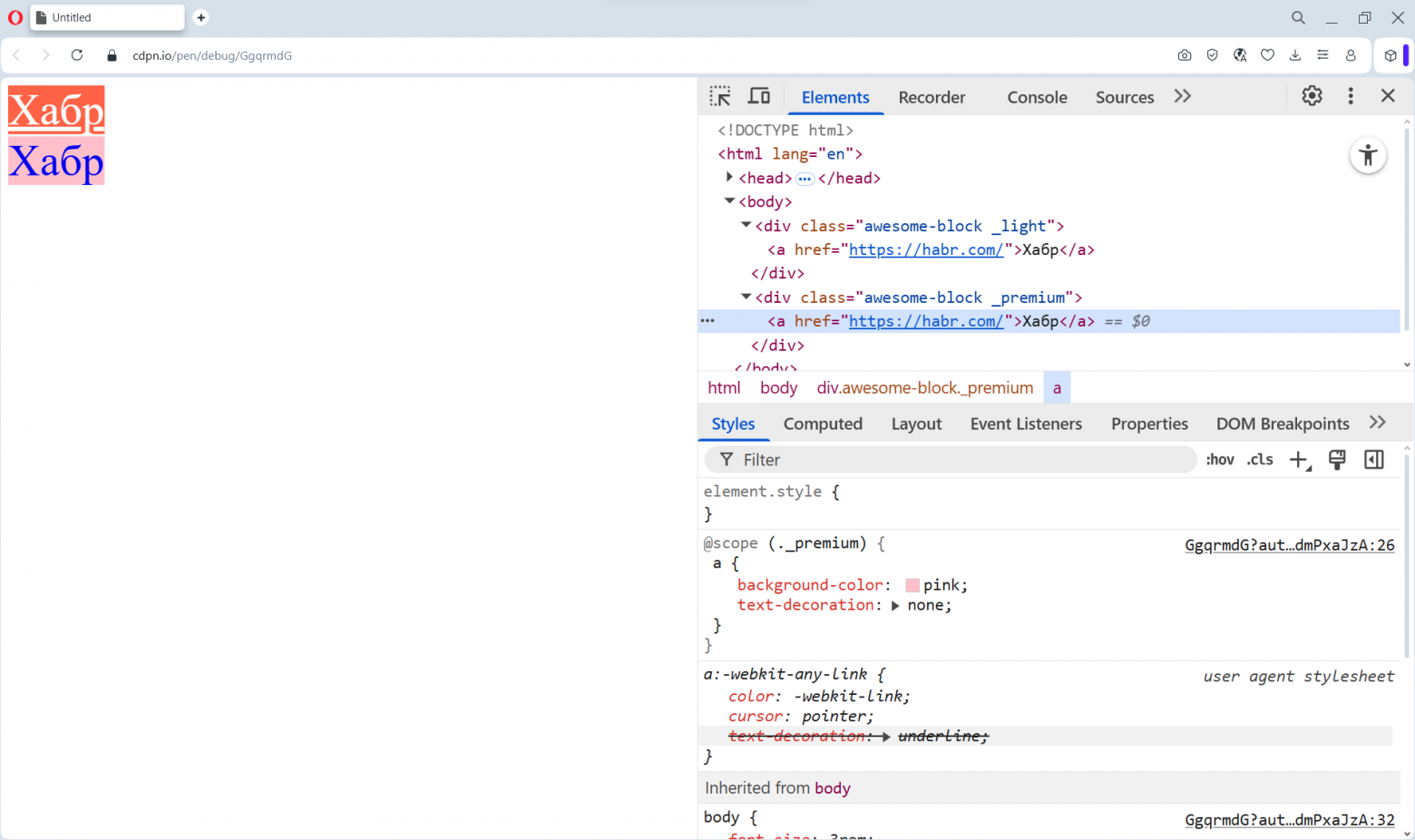Open the Styles pane tab
Screen dimensions: 1415x840
(x=733, y=424)
